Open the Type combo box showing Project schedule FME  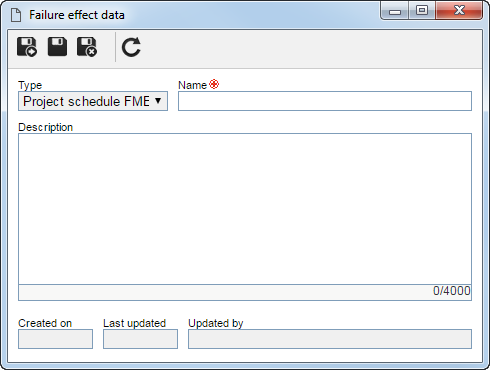tap(93, 101)
